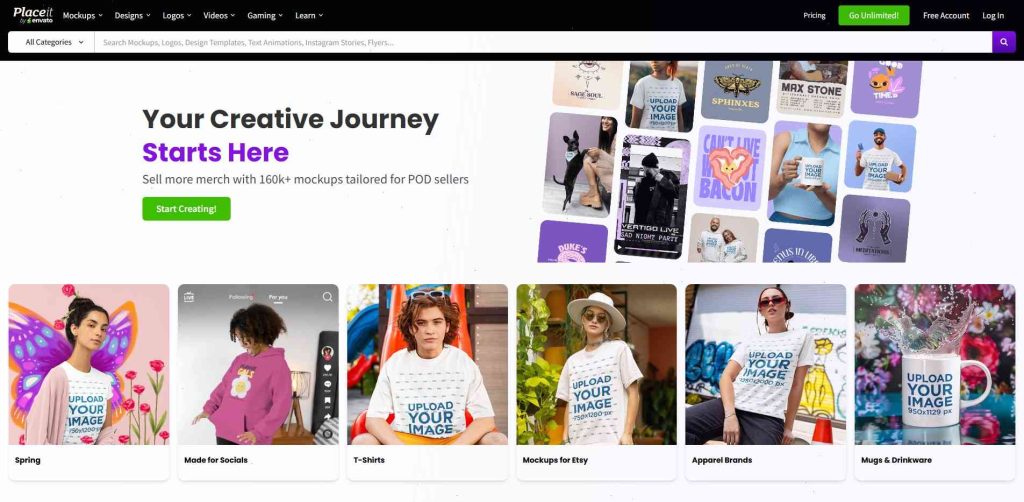This screenshot has width=1024, height=502.
Task: Open the Apparel Brands card image
Action: (765, 364)
